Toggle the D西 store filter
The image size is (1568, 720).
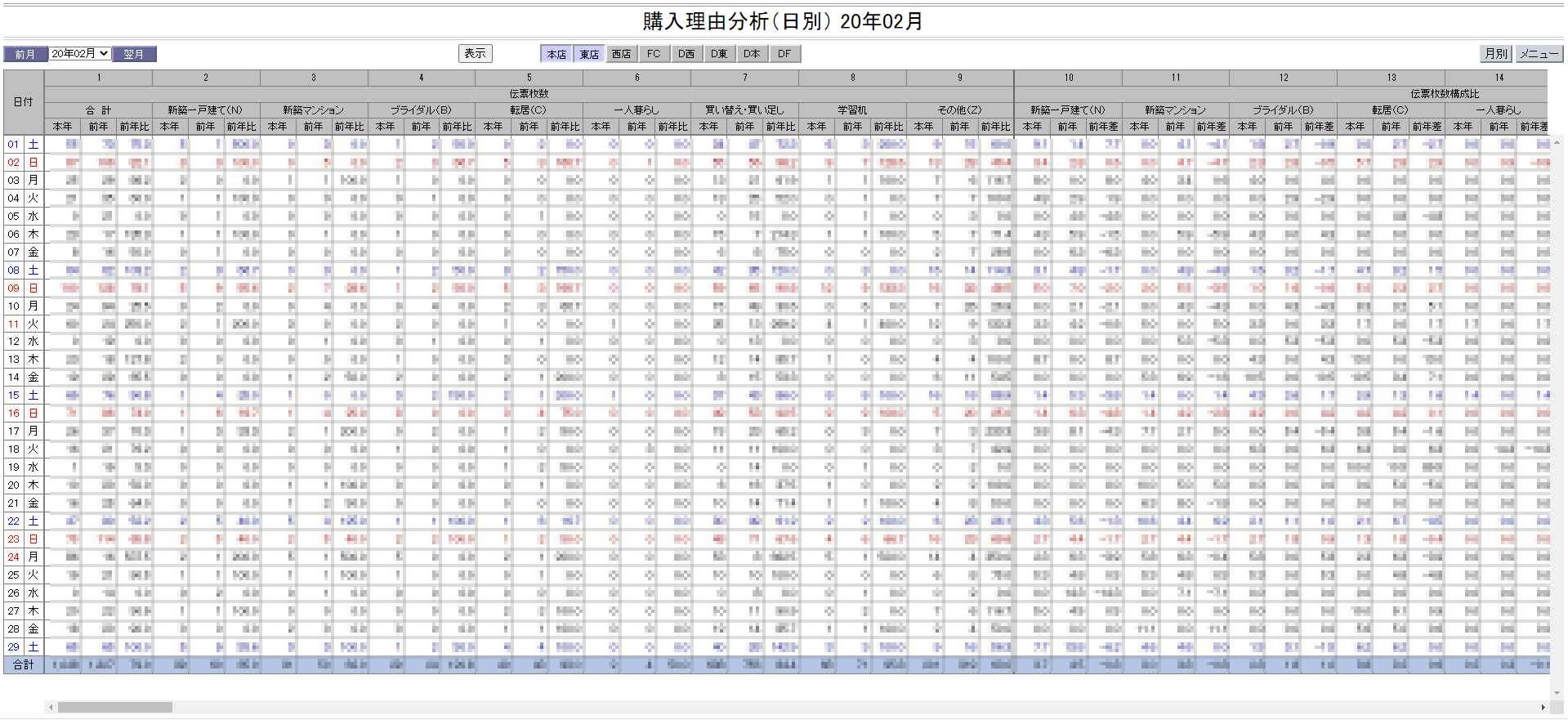(686, 54)
